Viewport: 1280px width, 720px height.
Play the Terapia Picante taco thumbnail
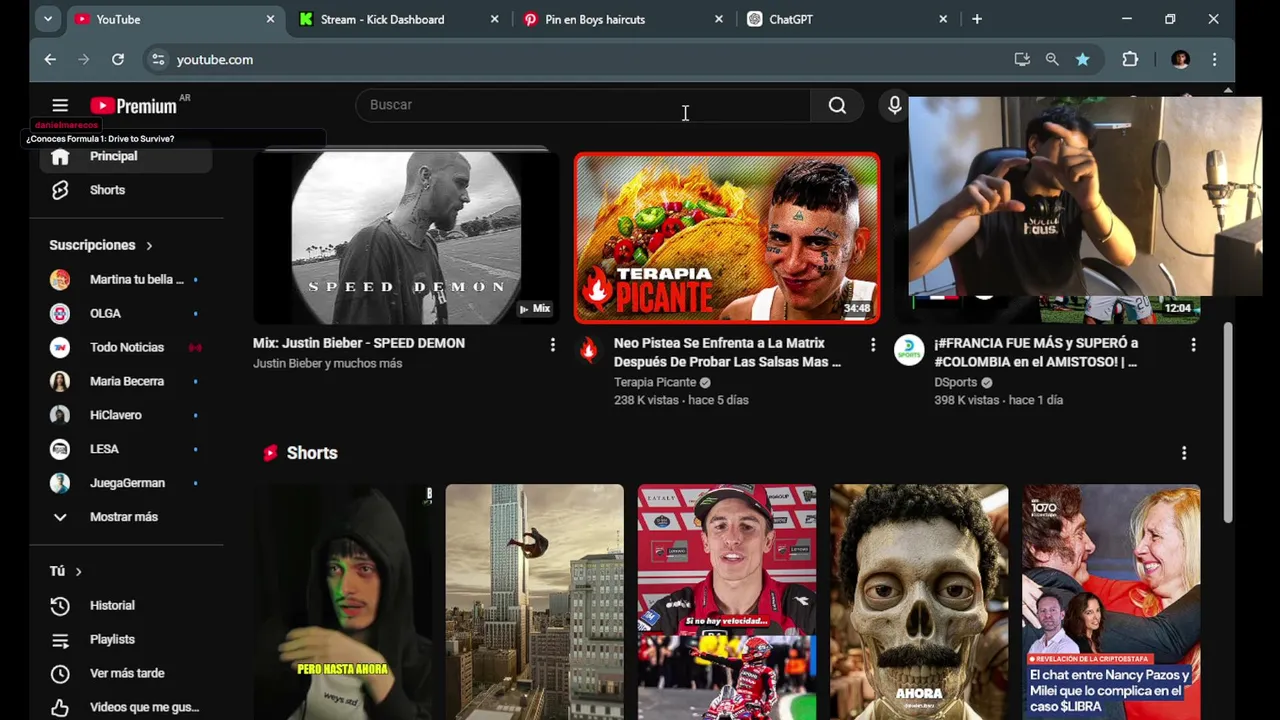click(x=727, y=238)
